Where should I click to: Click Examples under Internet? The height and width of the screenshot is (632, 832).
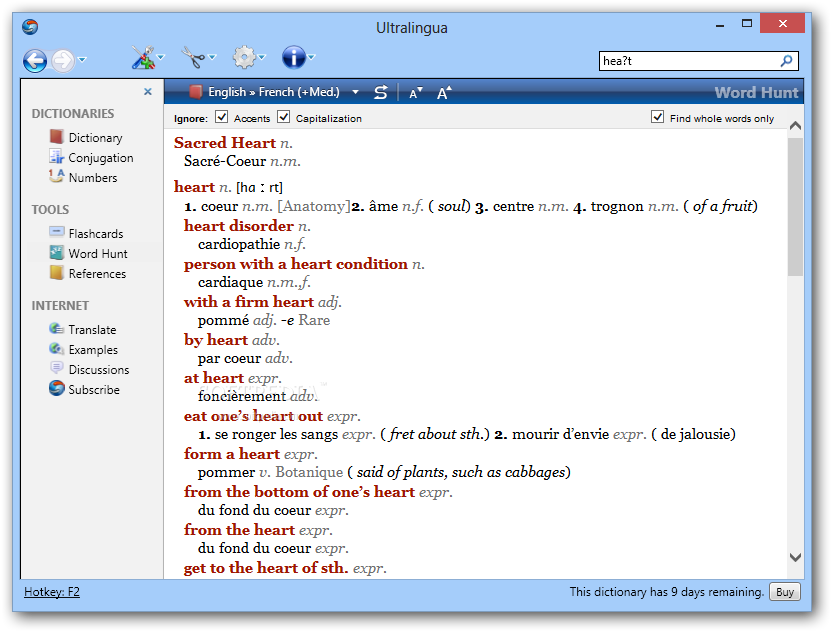click(x=93, y=350)
